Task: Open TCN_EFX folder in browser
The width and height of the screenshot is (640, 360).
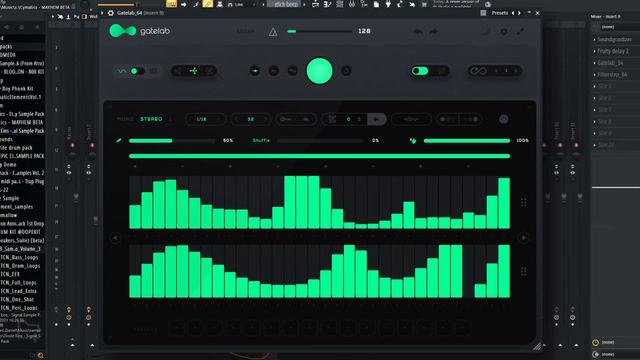Action: point(10,274)
